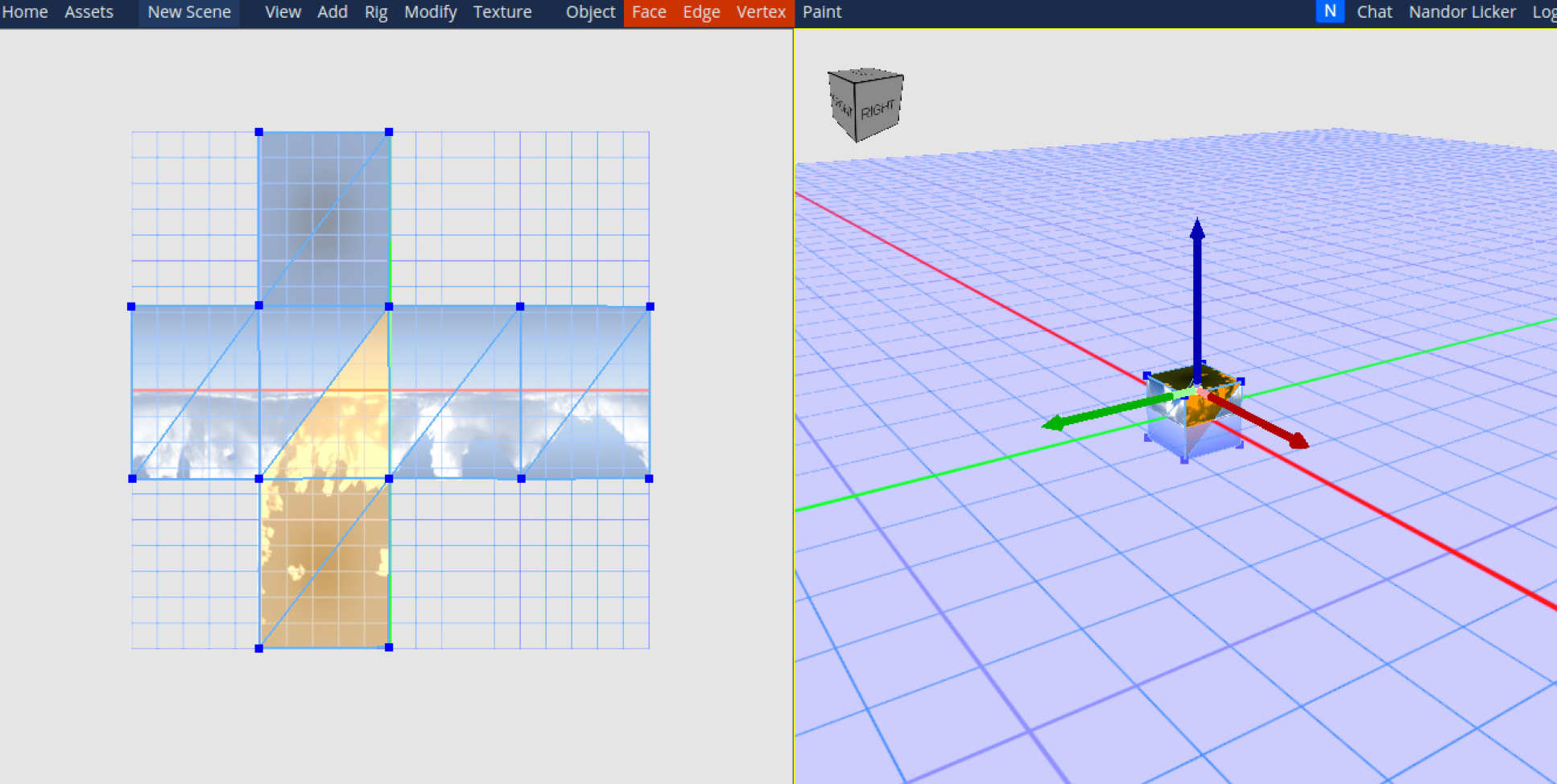Toggle Vertex selection mode
The height and width of the screenshot is (784, 1557).
pos(760,12)
